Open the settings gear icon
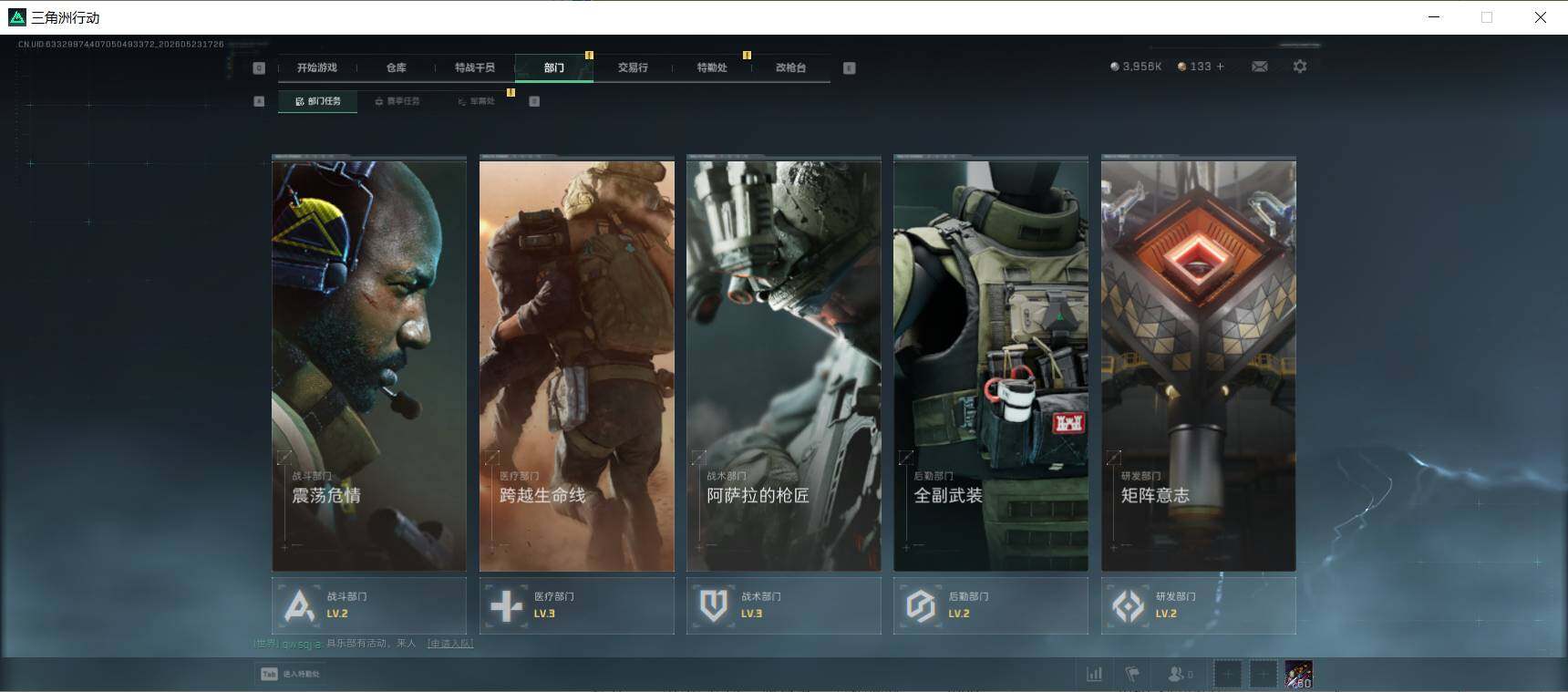1568x692 pixels. coord(1300,67)
